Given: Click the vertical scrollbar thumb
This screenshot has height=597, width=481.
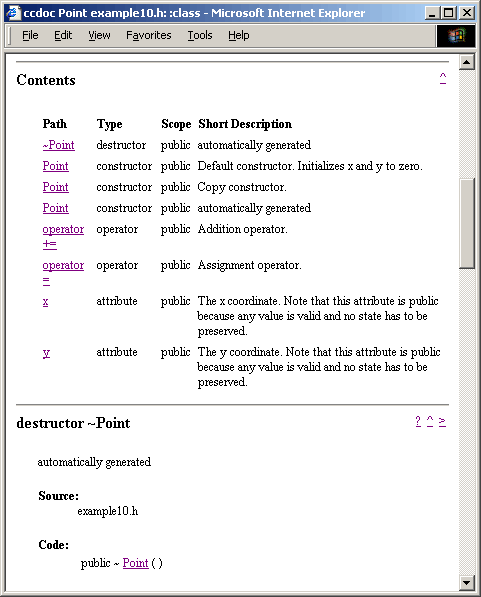Looking at the screenshot, I should point(467,223).
